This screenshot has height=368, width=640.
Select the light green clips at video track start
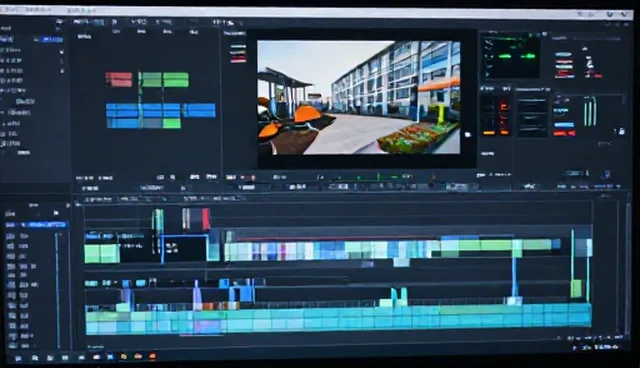point(102,253)
